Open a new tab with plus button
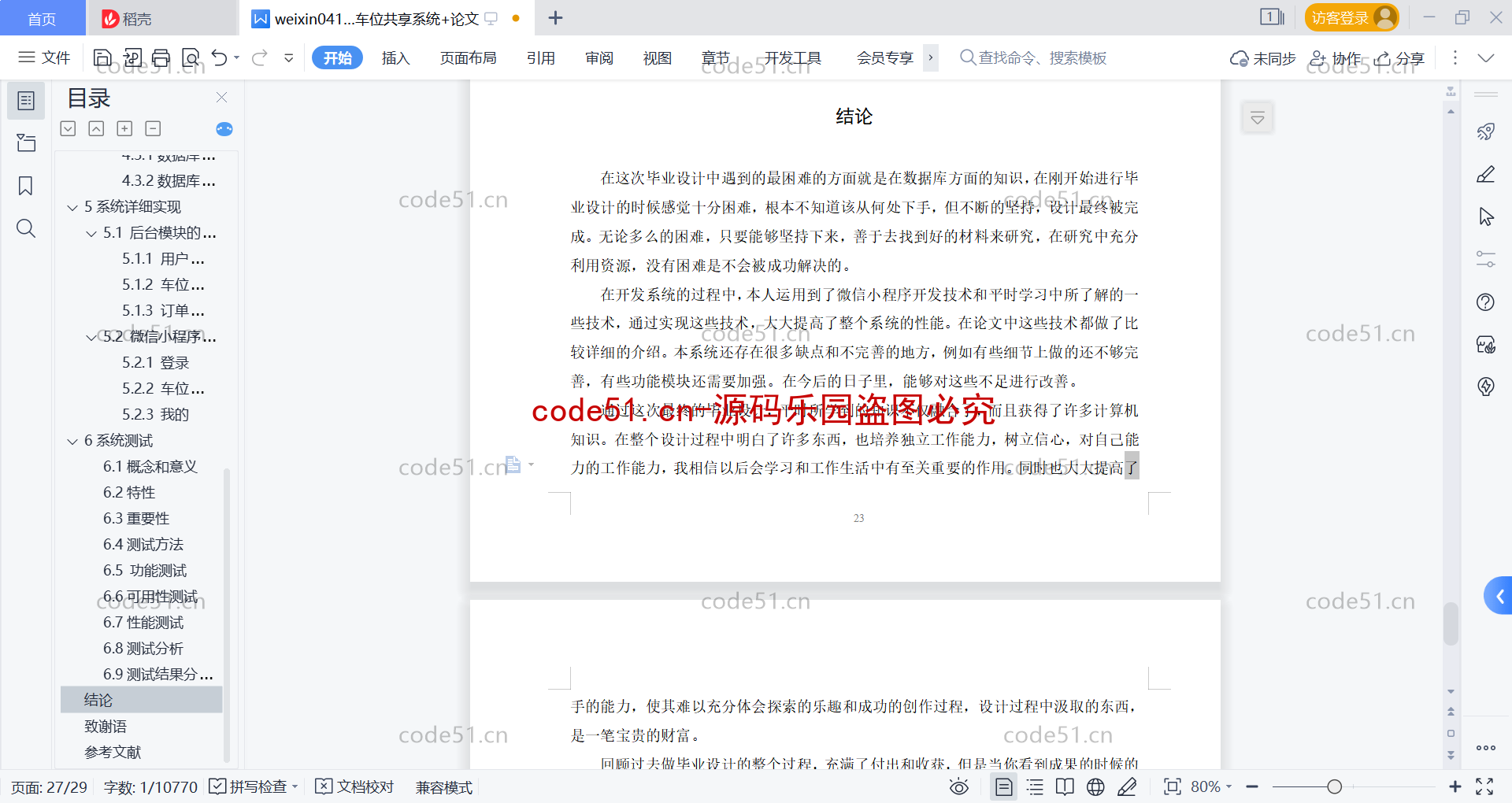The image size is (1512, 803). (555, 17)
